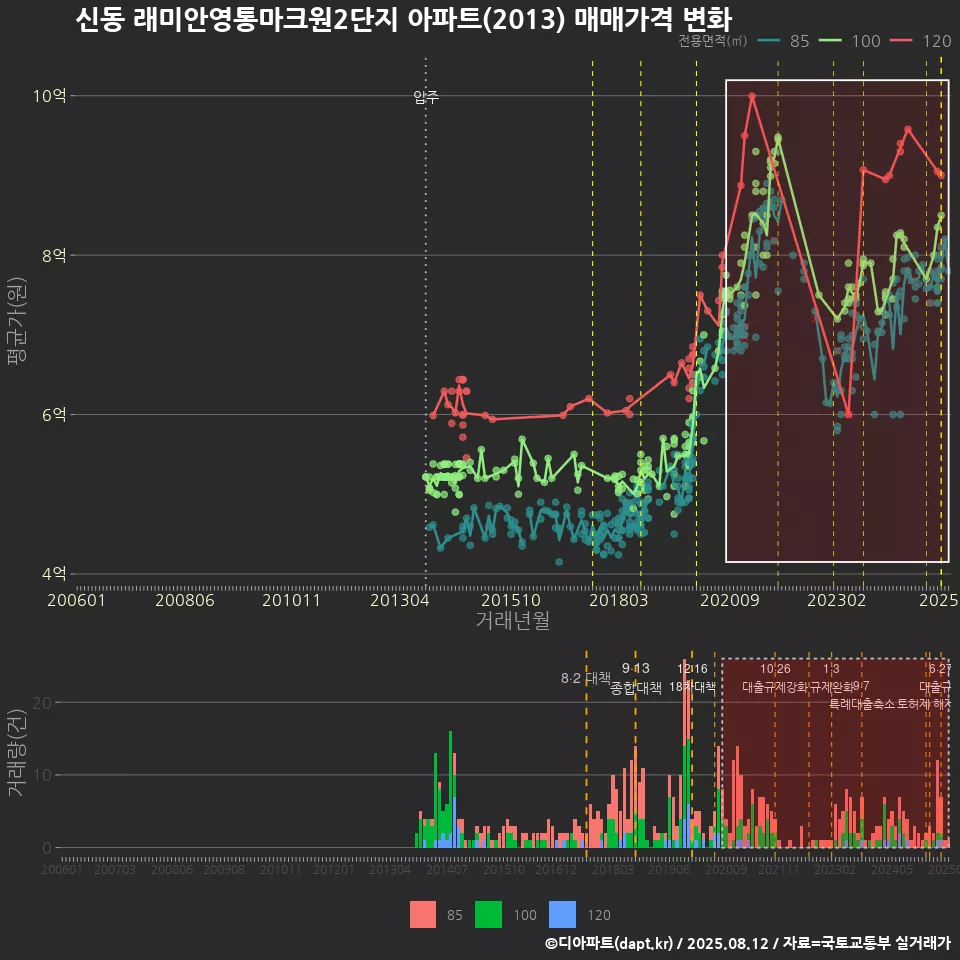
Task: Click the 평균가(원) axis title
Action: click(x=17, y=321)
